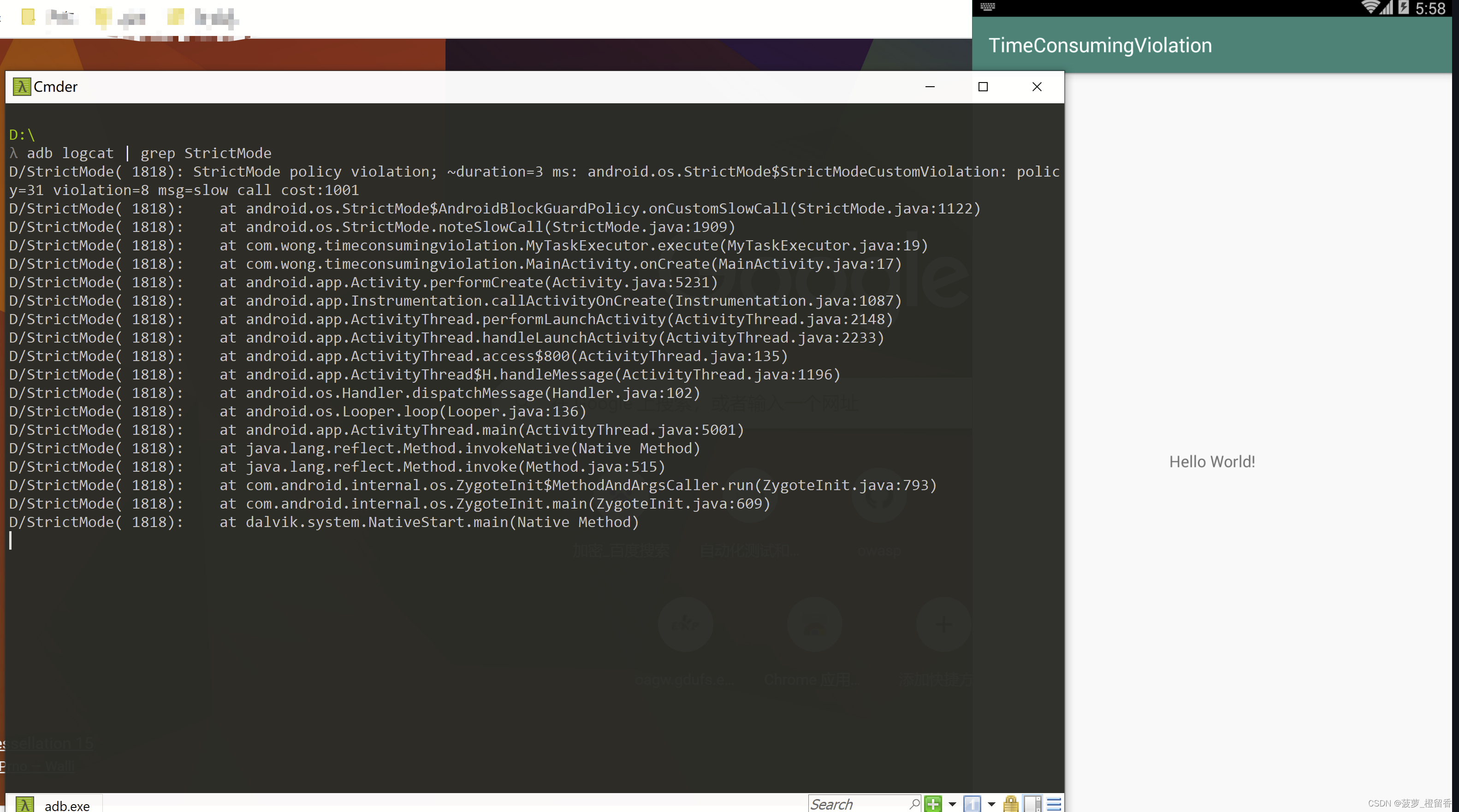Click the noteSlowCall(StrictMode.java:1909) stack line
This screenshot has height=812, width=1459.
point(372,227)
